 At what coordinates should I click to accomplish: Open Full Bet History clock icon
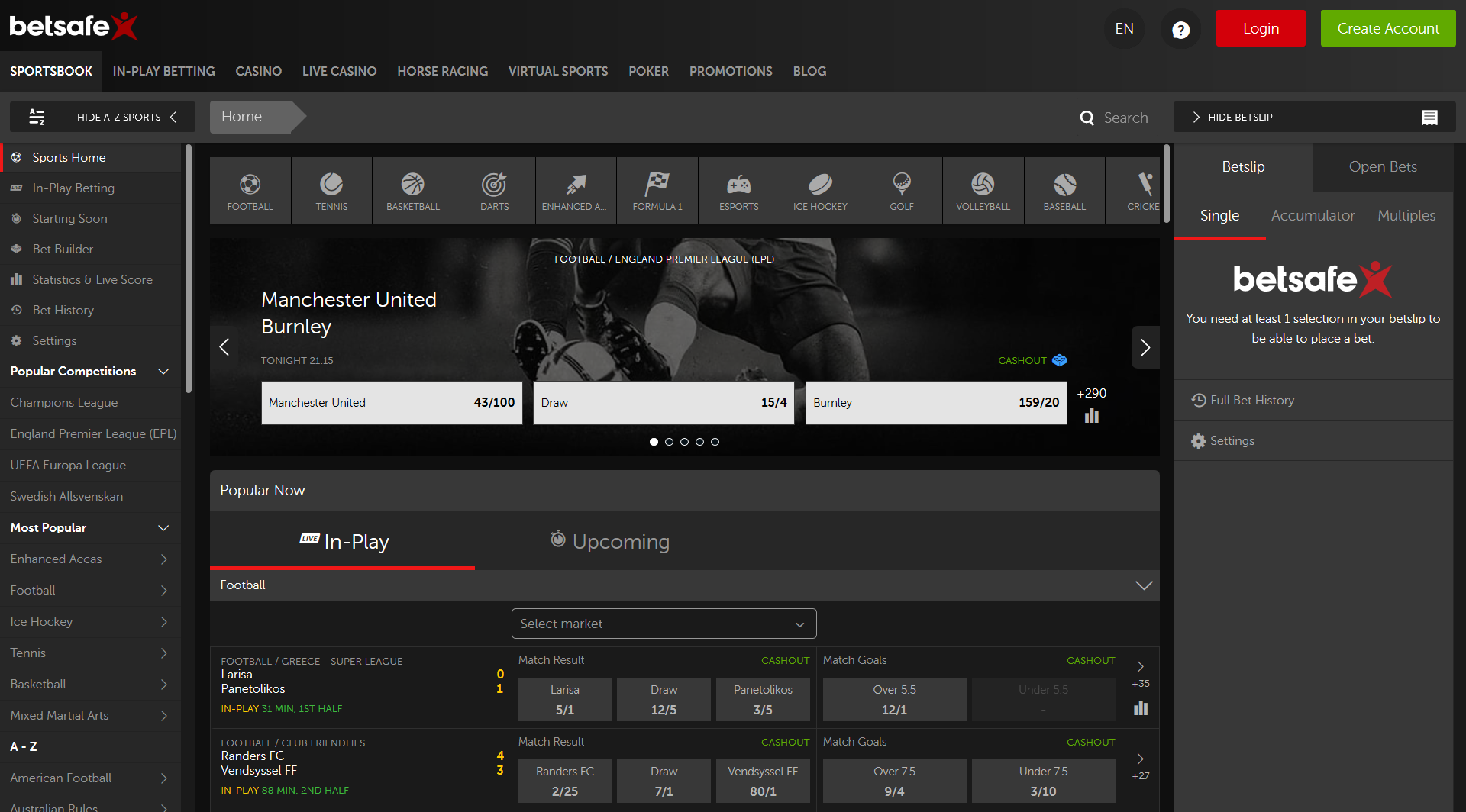[1199, 401]
